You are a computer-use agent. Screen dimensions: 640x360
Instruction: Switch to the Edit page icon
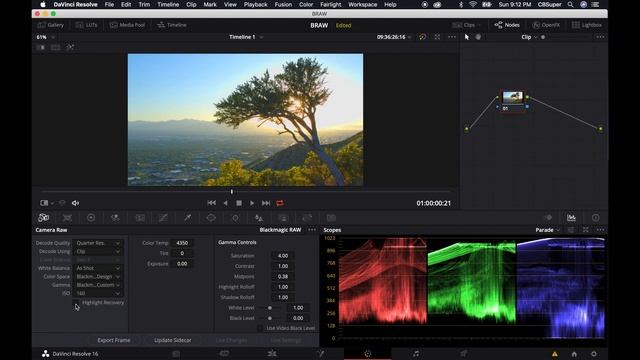pyautogui.click(x=272, y=353)
